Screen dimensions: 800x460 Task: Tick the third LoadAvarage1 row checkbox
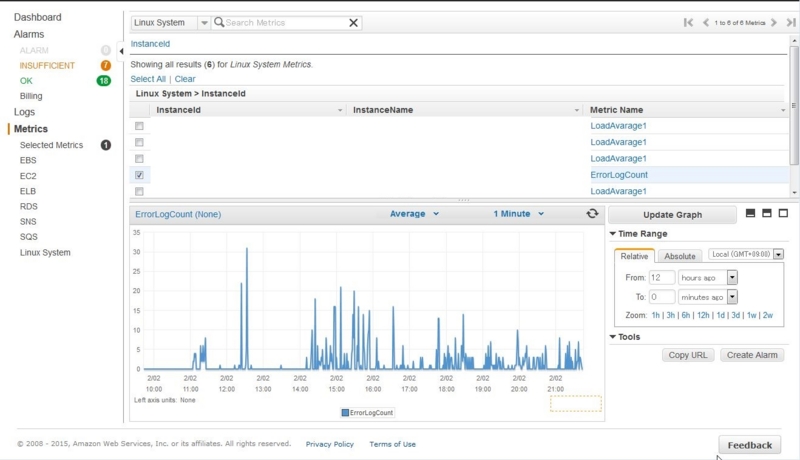139,159
